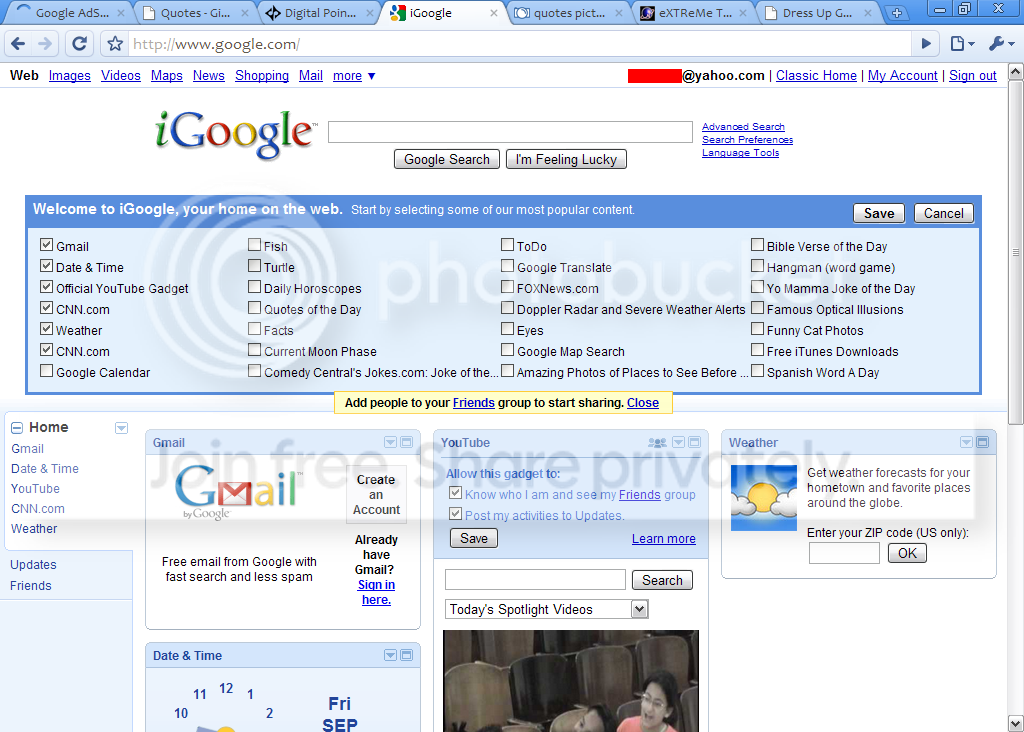Click the weather sun and clouds image
Screen dimensions: 1024x732
point(763,498)
